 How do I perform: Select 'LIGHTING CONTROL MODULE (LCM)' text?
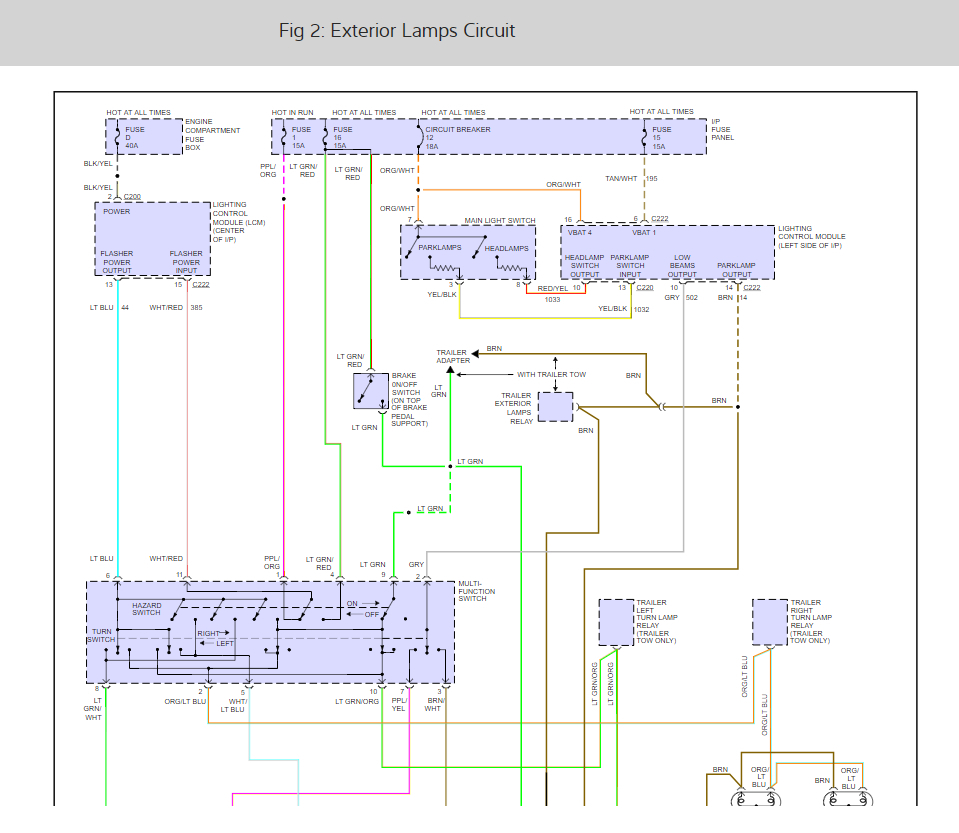pos(239,222)
